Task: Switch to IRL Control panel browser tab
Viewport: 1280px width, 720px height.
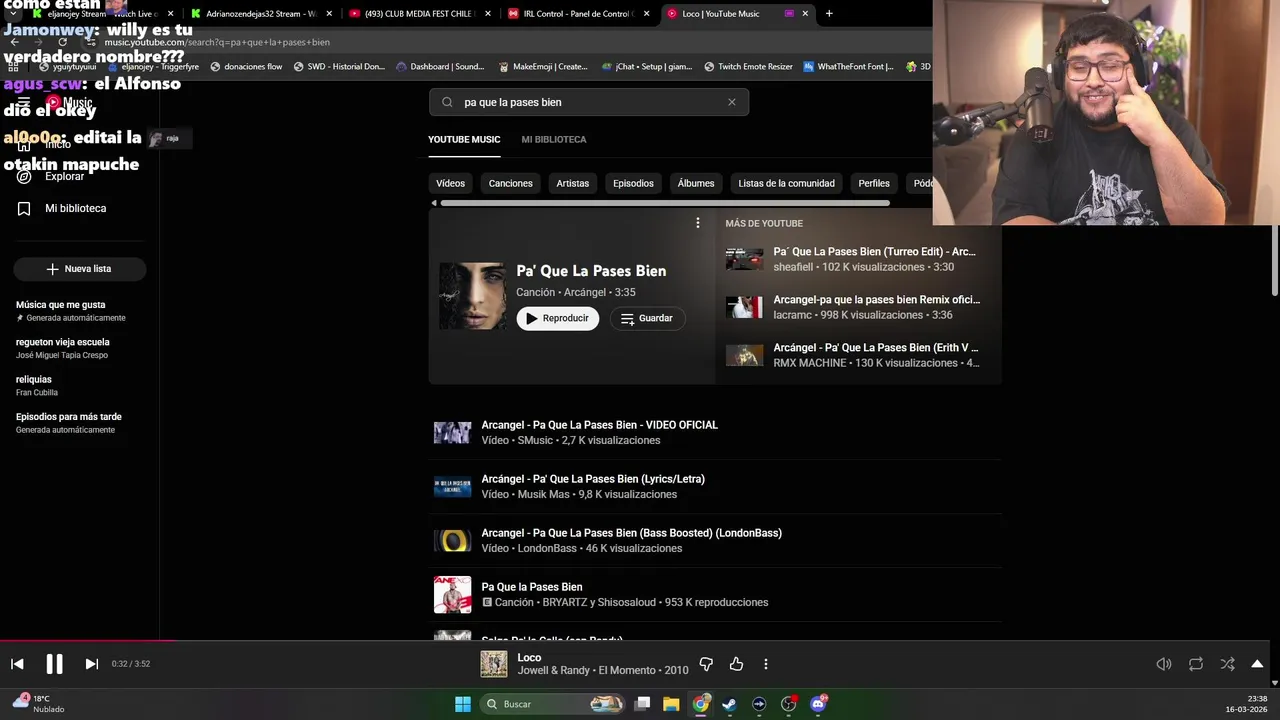Action: tap(579, 14)
